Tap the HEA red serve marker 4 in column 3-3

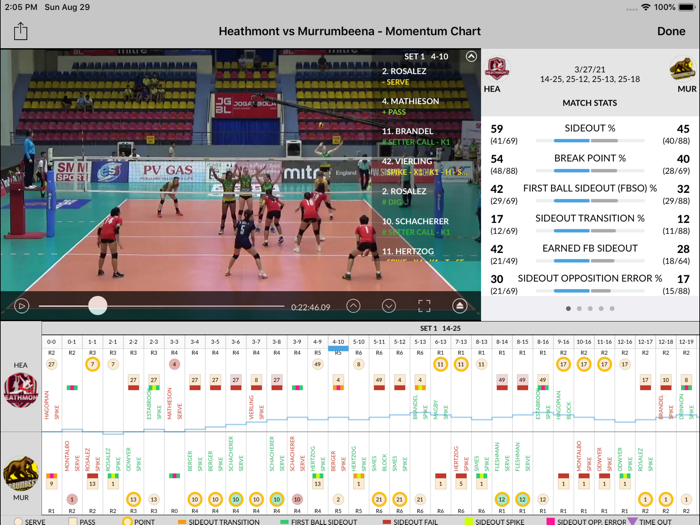click(x=174, y=364)
